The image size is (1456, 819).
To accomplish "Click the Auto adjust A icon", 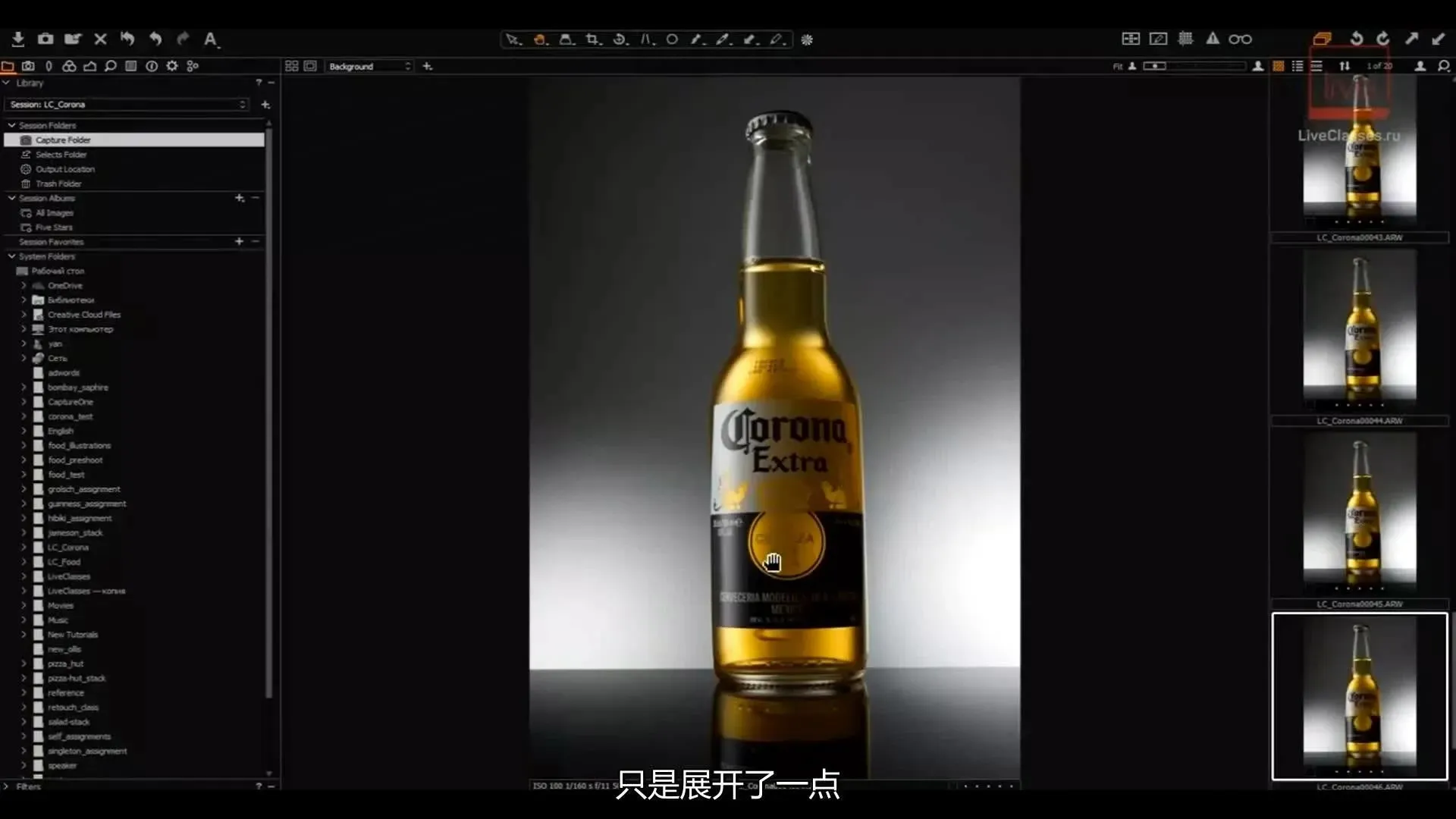I will 211,39.
